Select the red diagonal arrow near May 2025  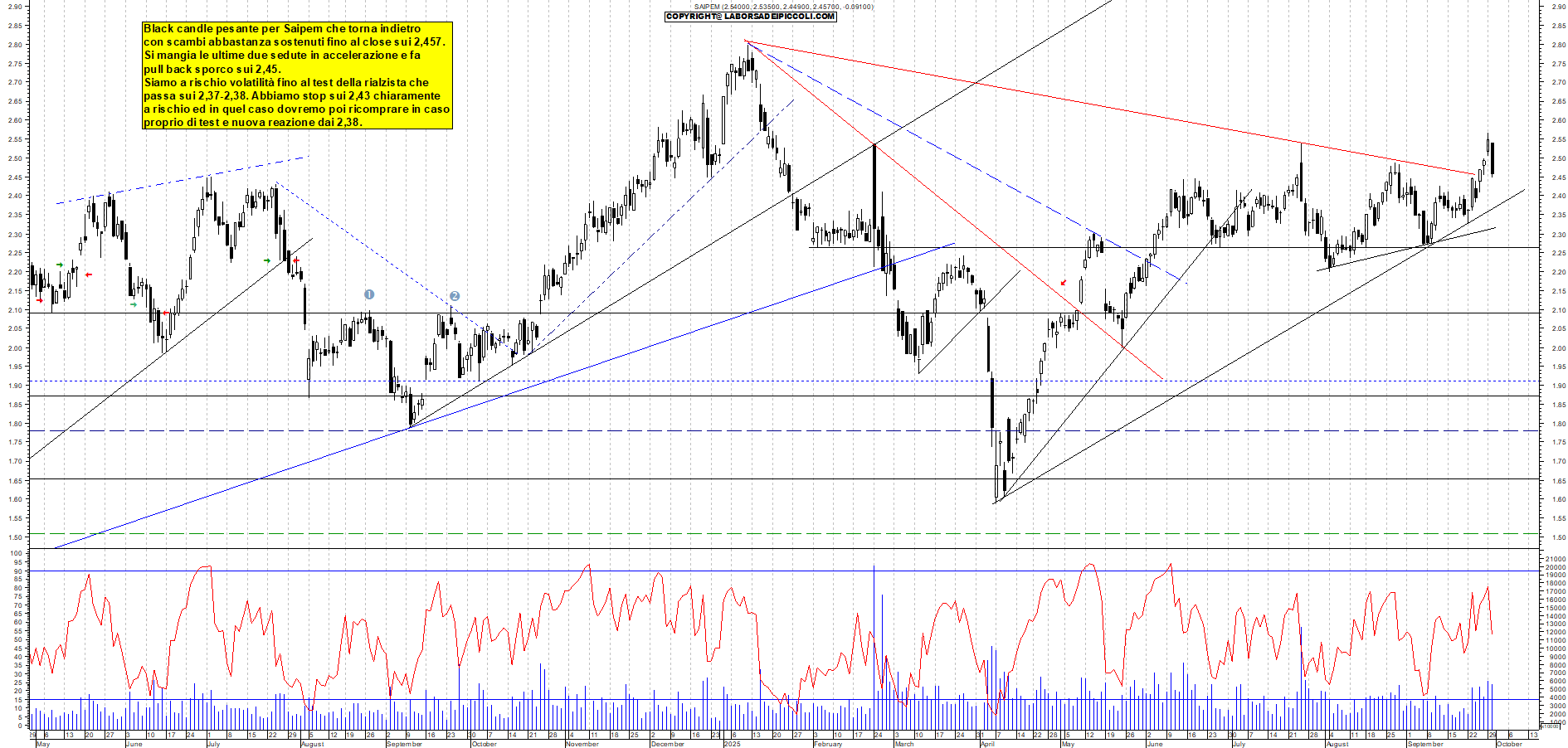click(1064, 283)
